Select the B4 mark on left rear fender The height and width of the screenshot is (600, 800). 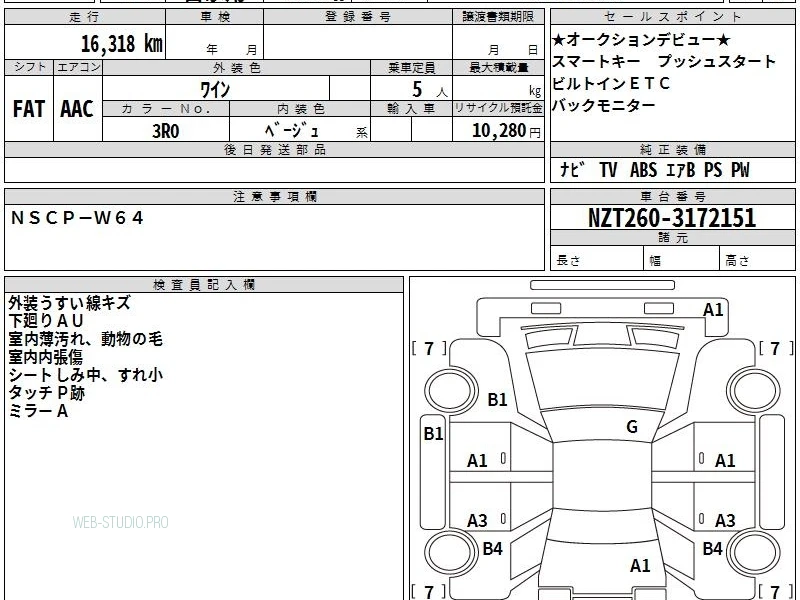click(492, 549)
